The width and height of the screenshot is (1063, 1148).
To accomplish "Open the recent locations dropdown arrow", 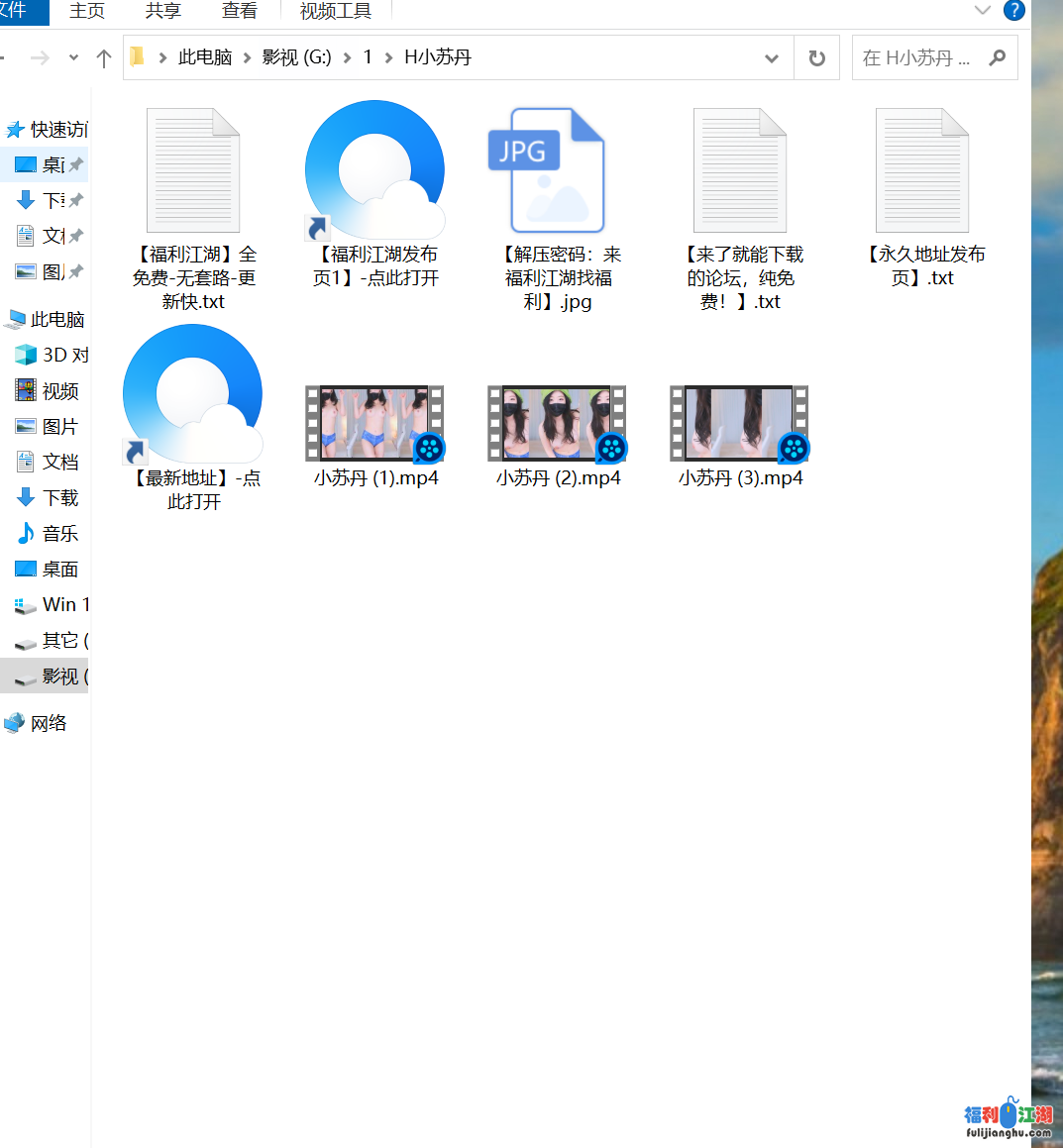I will pyautogui.click(x=73, y=58).
